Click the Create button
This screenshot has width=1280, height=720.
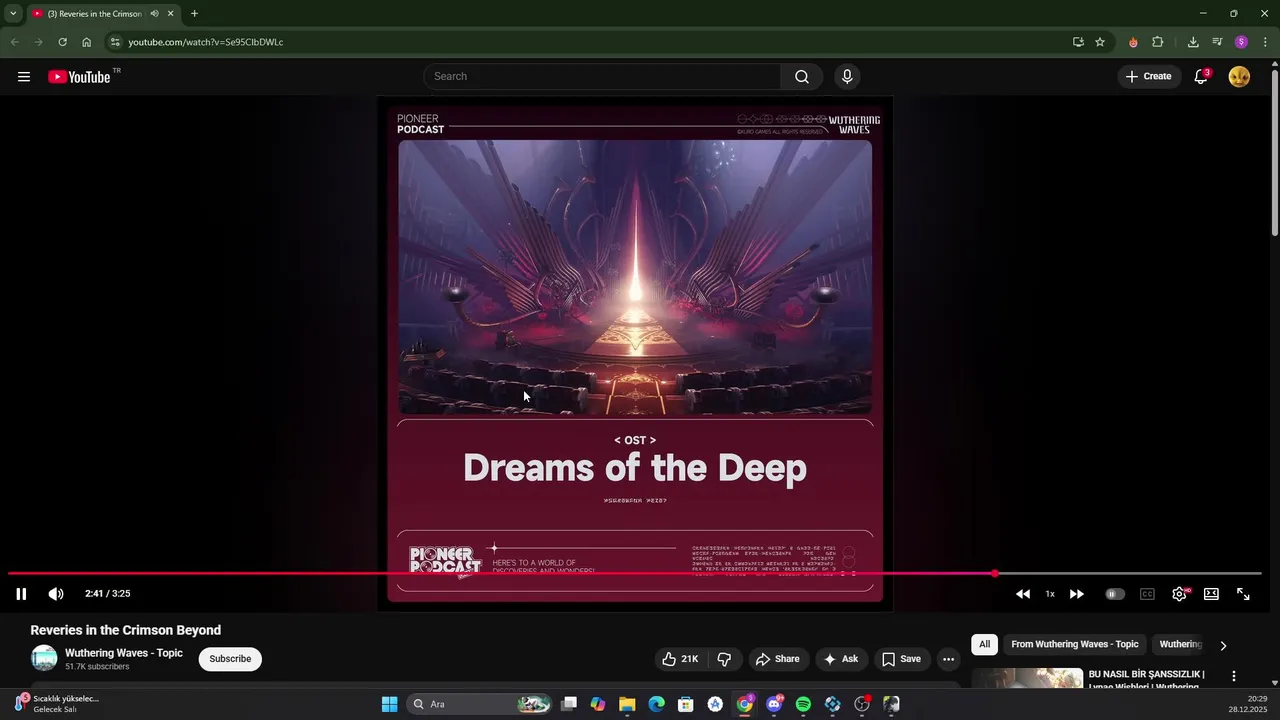pyautogui.click(x=1148, y=77)
